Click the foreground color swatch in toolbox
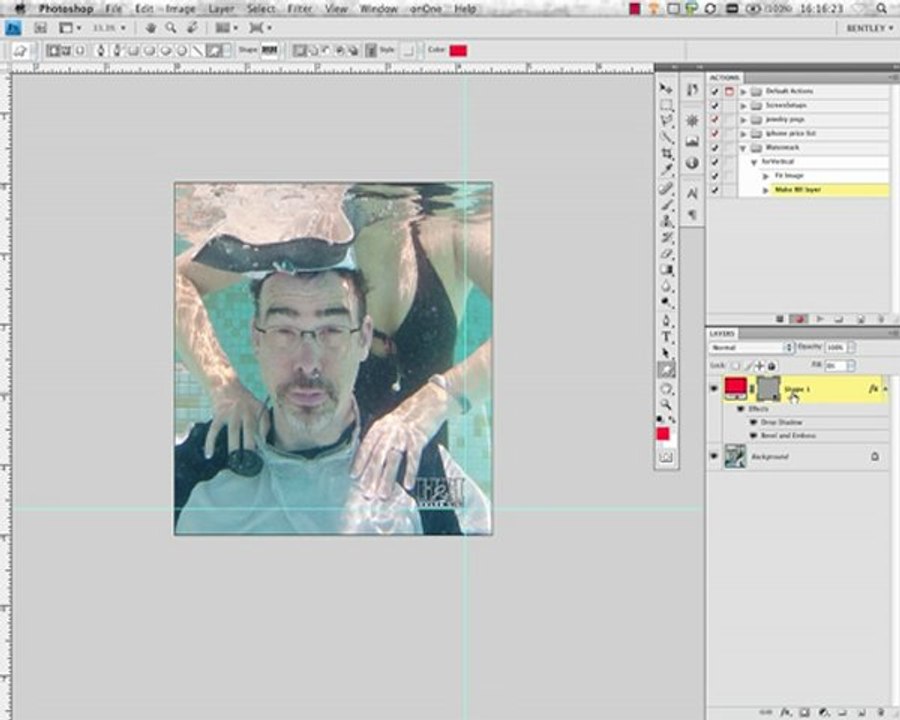Viewport: 900px width, 720px height. [x=663, y=435]
